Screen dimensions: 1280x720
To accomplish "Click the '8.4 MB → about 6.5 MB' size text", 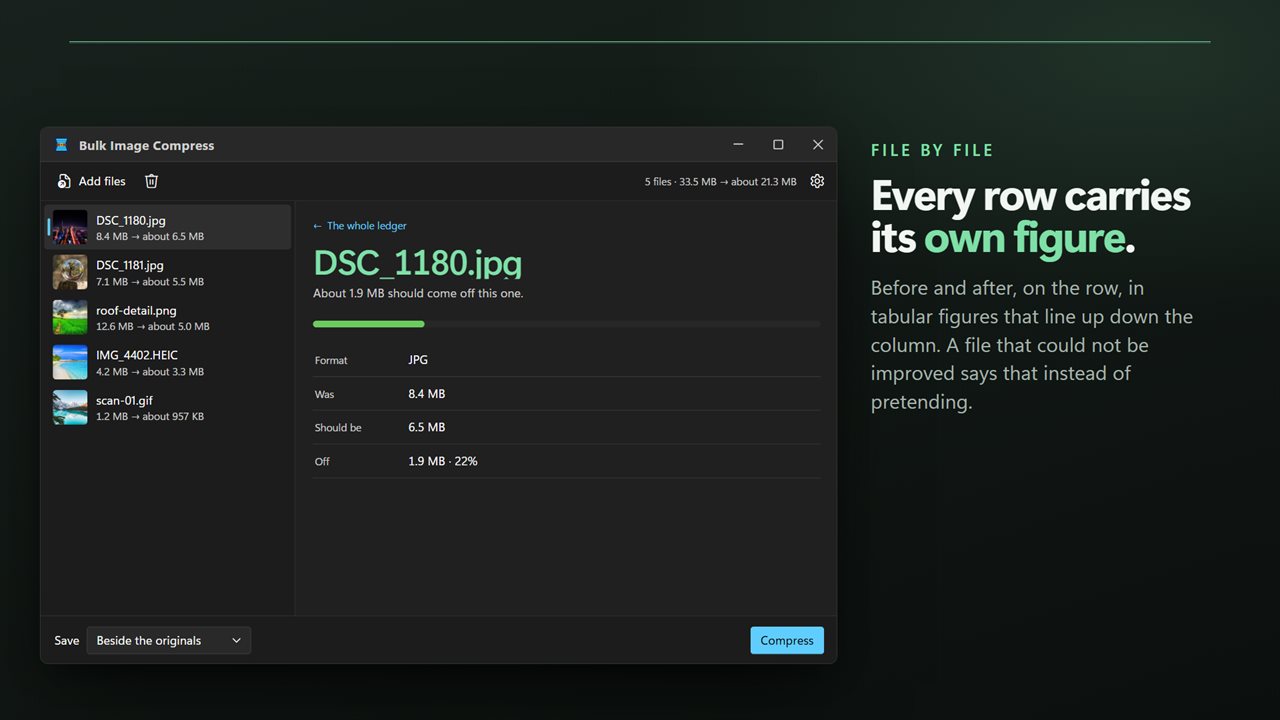I will coord(150,237).
